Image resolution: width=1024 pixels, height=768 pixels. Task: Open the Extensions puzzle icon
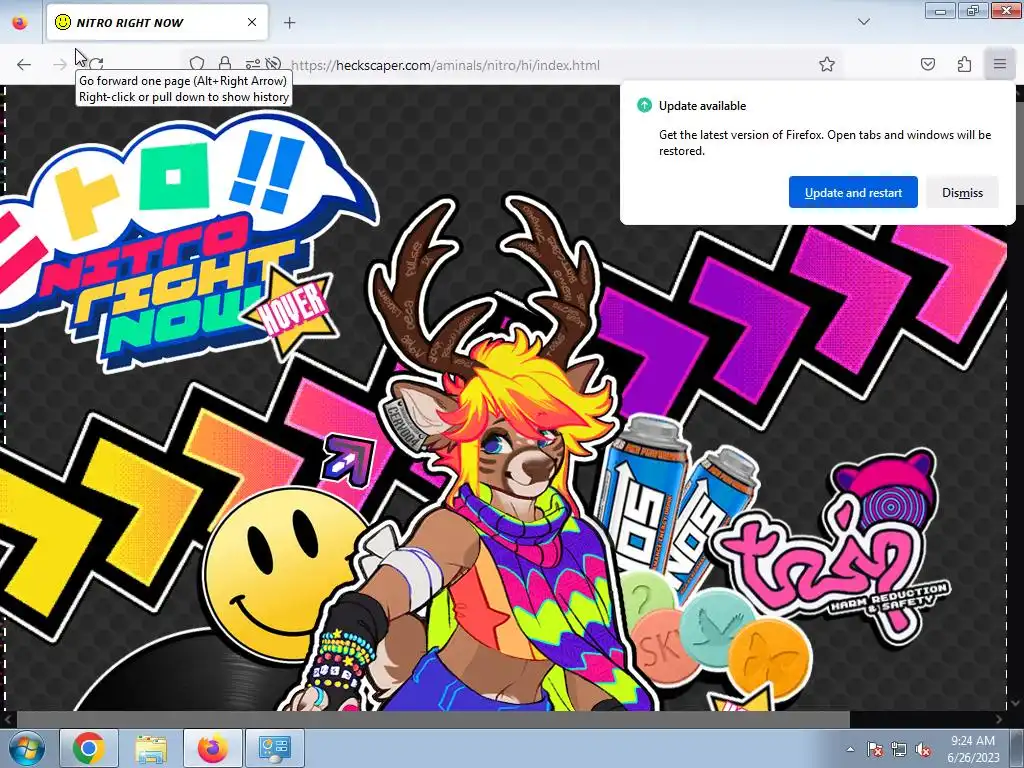tap(964, 64)
